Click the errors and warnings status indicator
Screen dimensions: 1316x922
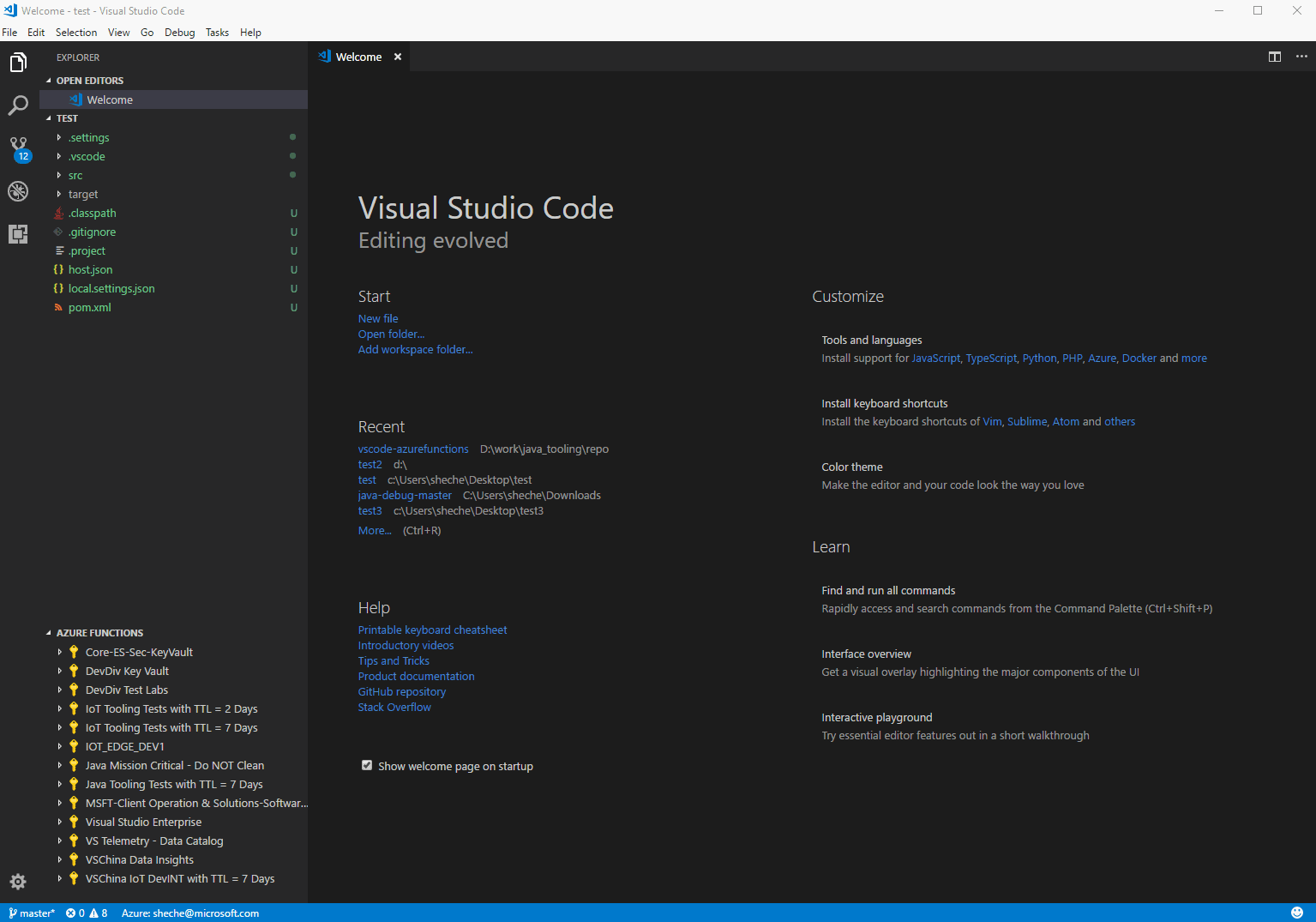click(x=87, y=913)
